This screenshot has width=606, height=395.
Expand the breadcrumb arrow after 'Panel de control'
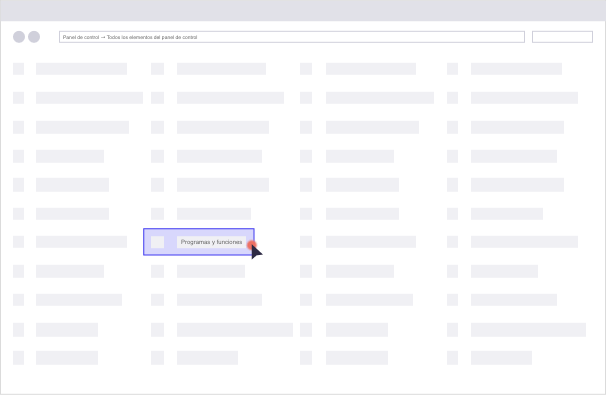click(x=103, y=37)
